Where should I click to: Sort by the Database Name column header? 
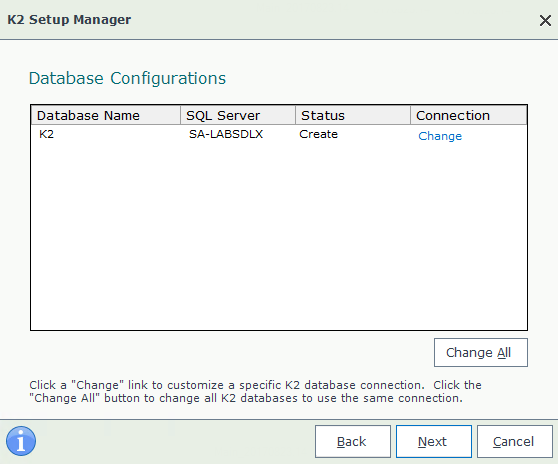(106, 115)
